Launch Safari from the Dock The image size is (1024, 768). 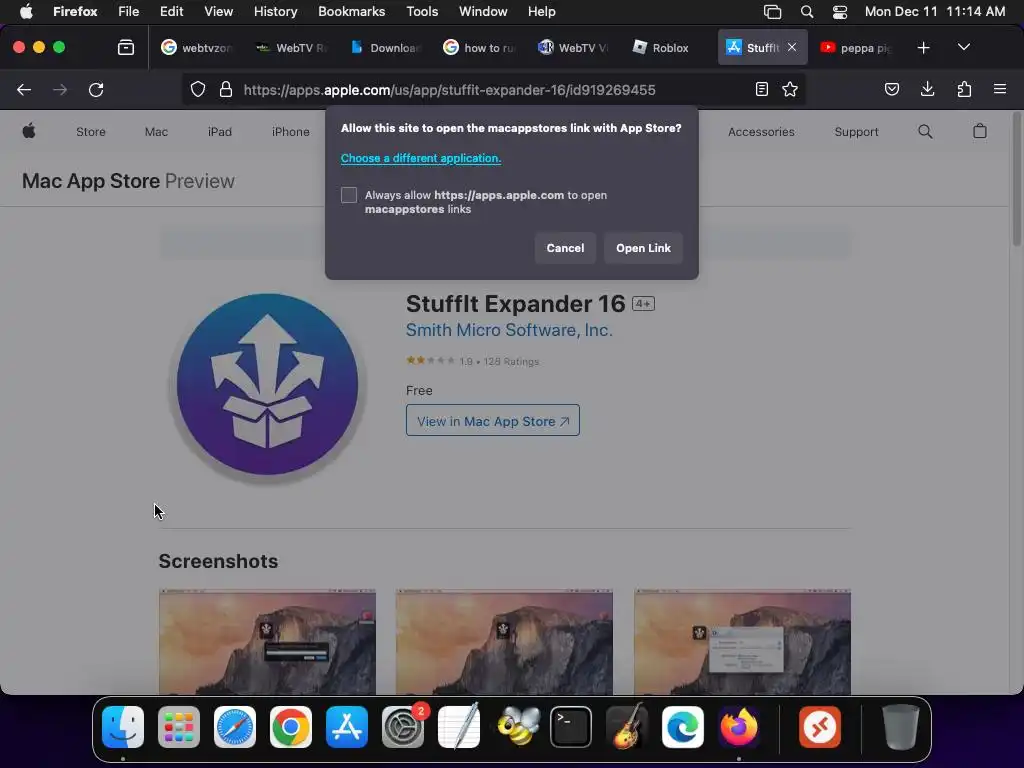[x=235, y=727]
